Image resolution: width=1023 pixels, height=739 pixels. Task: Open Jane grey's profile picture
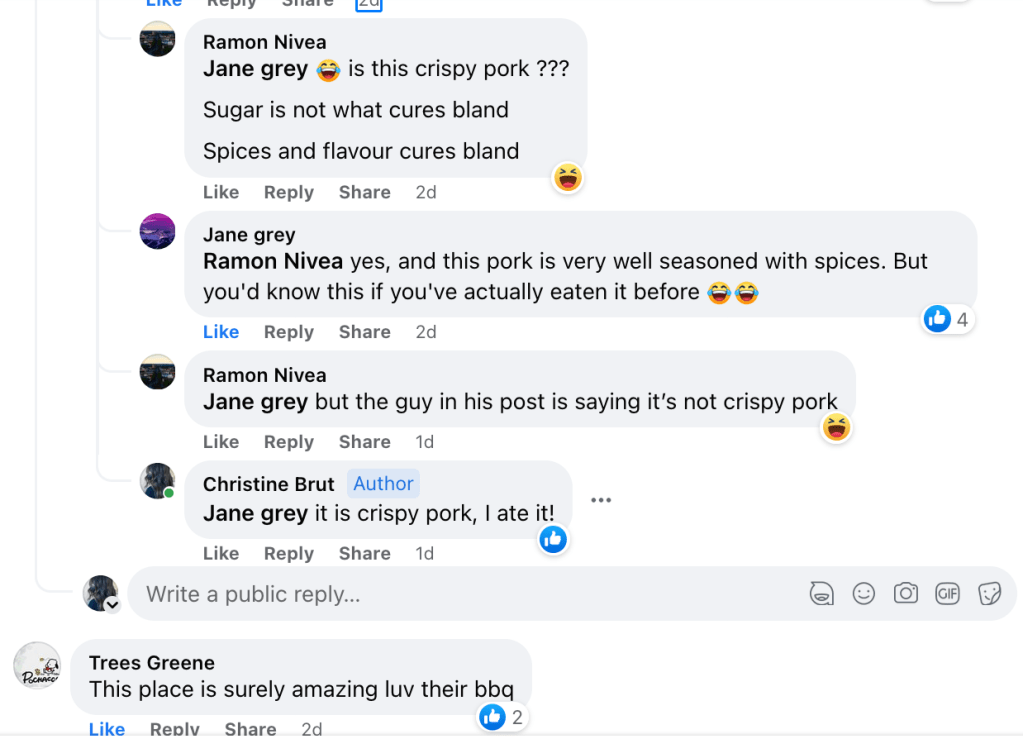[158, 231]
